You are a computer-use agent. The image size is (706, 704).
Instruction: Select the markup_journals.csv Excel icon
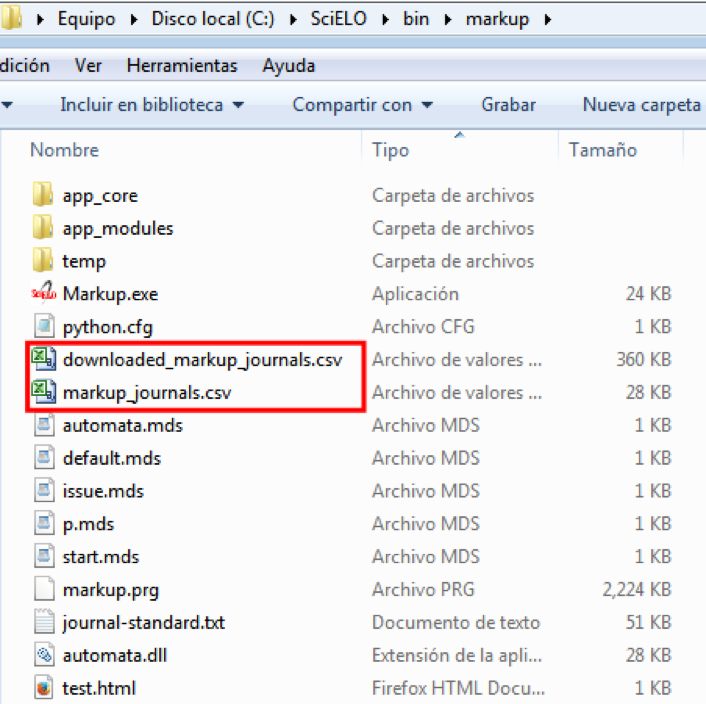point(42,393)
